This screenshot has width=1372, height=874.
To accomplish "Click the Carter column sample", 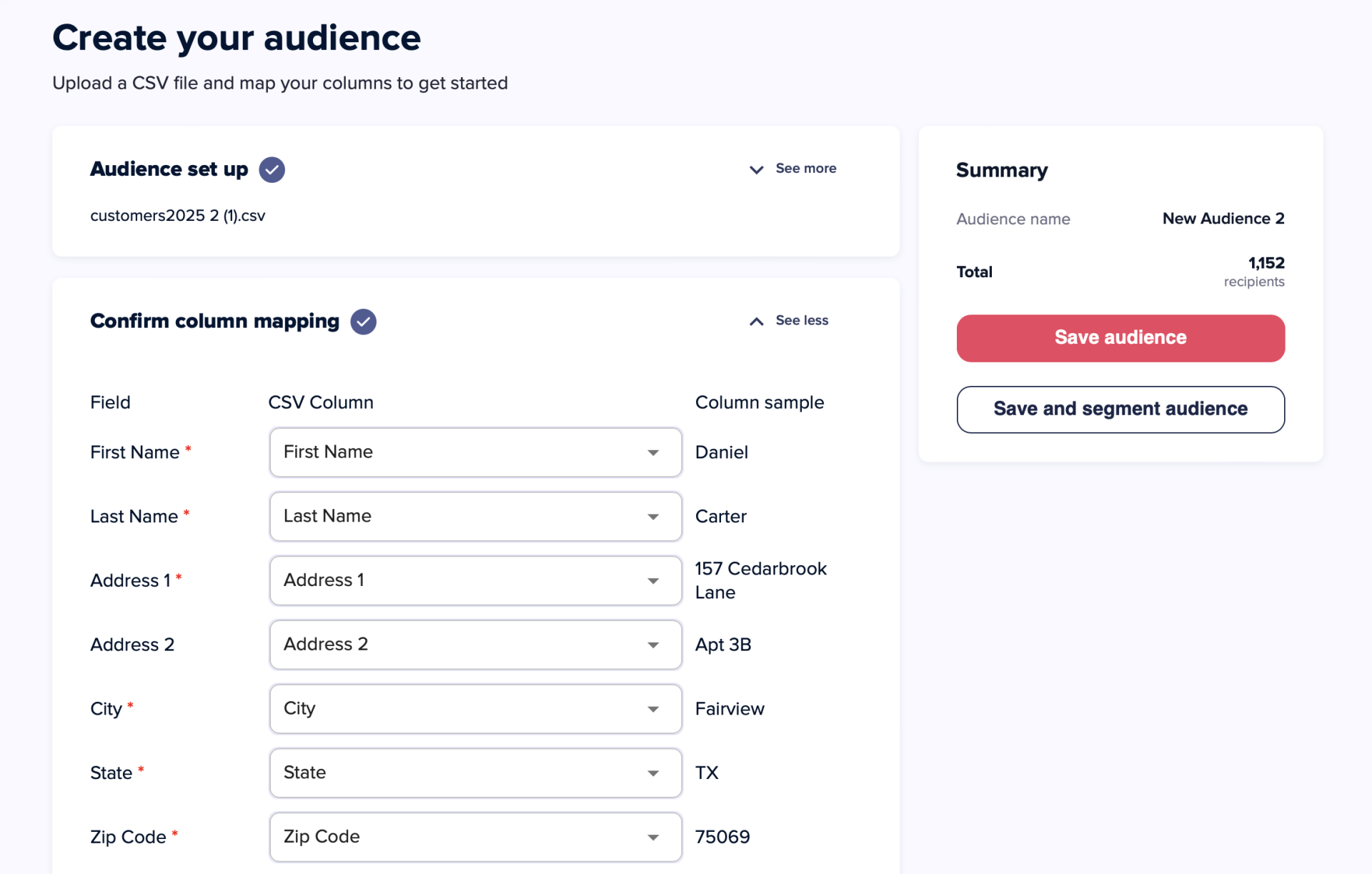I will [721, 517].
